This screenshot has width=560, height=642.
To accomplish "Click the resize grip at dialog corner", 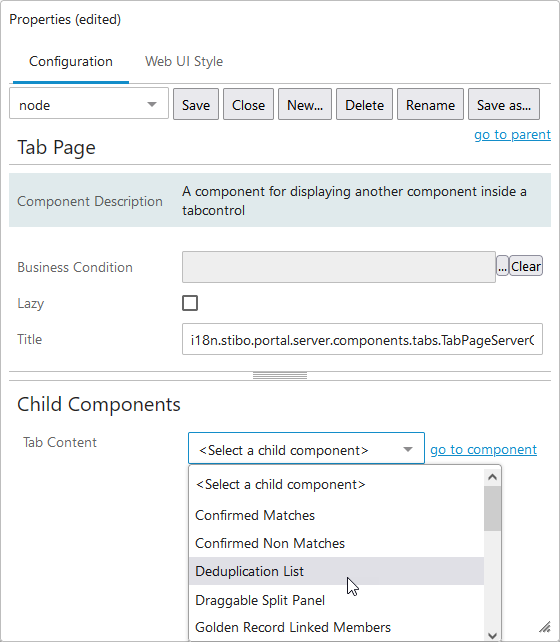I will (x=545, y=626).
